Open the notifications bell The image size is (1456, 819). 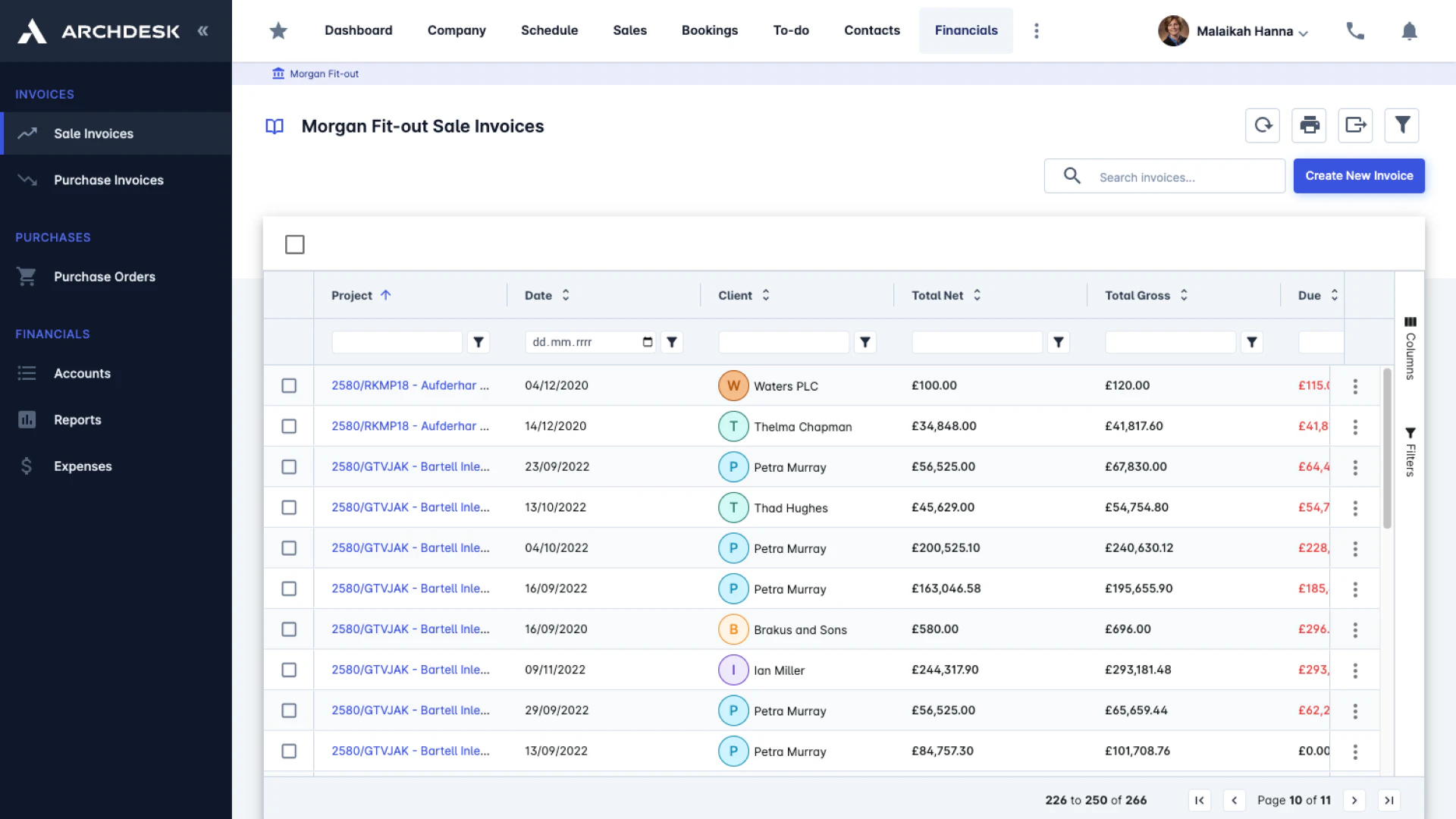1410,31
